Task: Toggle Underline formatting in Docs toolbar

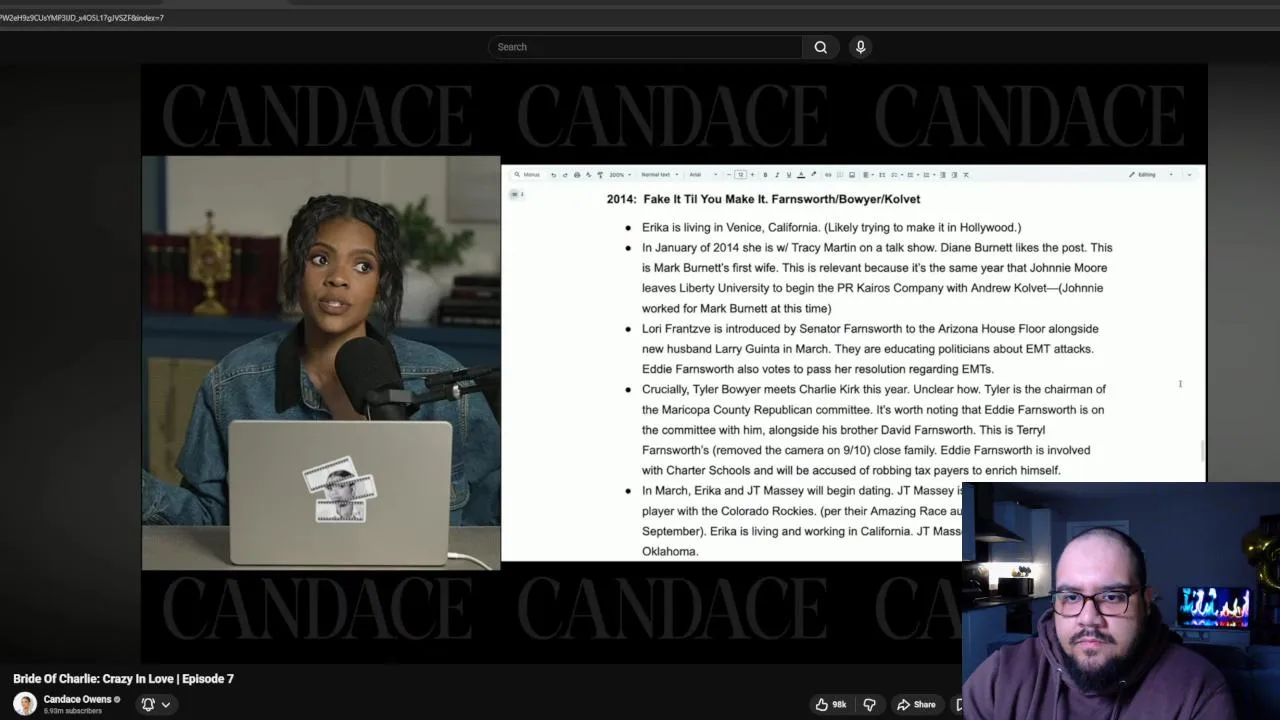Action: click(x=789, y=175)
